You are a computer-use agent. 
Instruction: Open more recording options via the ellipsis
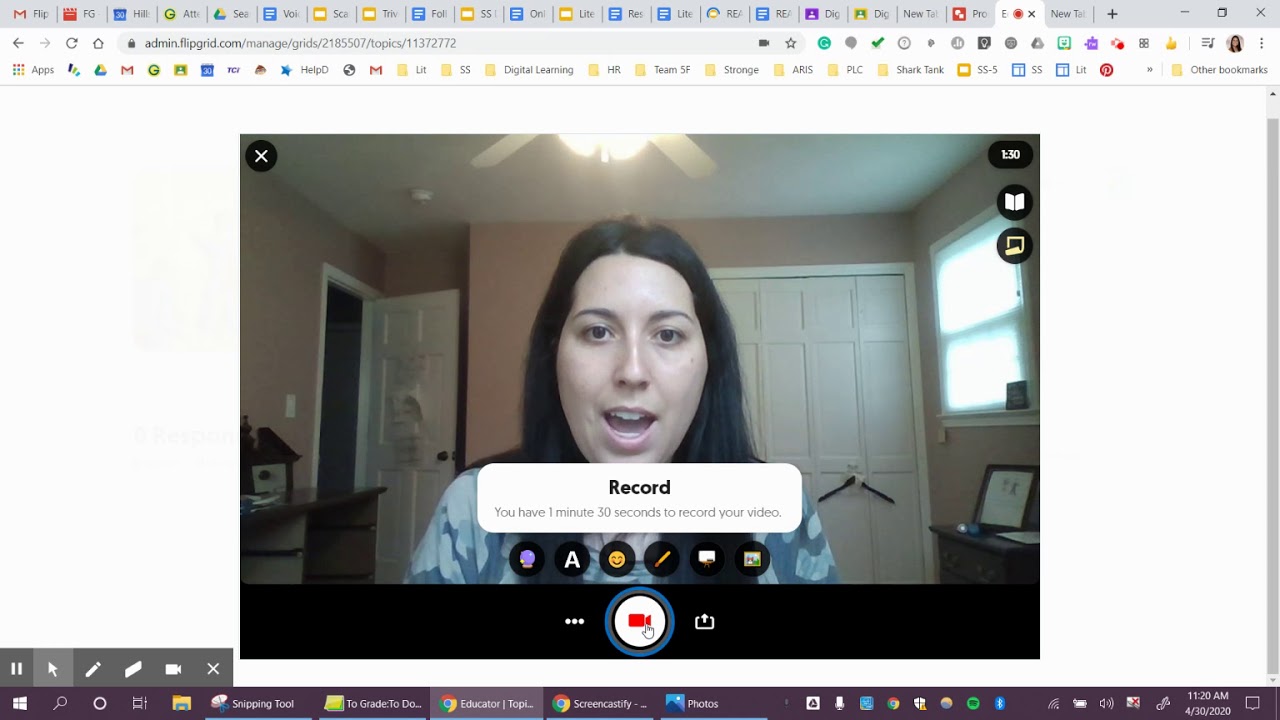click(575, 621)
